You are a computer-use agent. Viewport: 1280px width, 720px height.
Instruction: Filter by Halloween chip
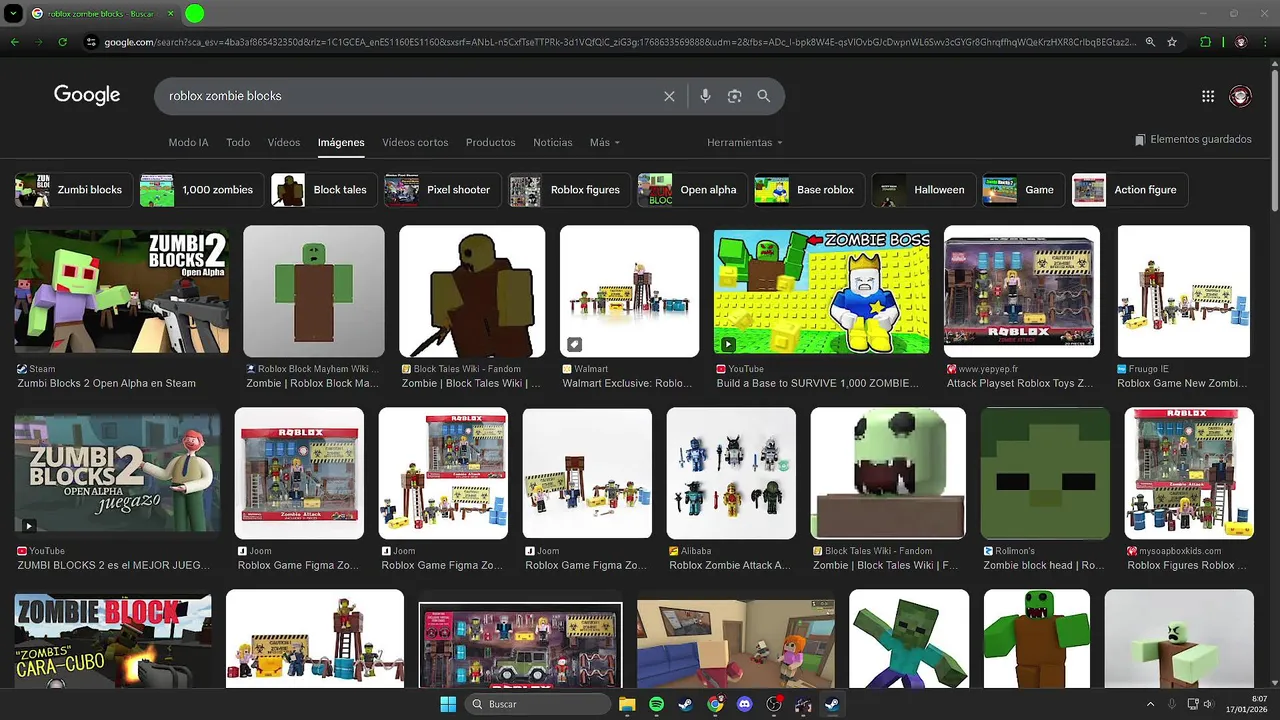coord(924,189)
